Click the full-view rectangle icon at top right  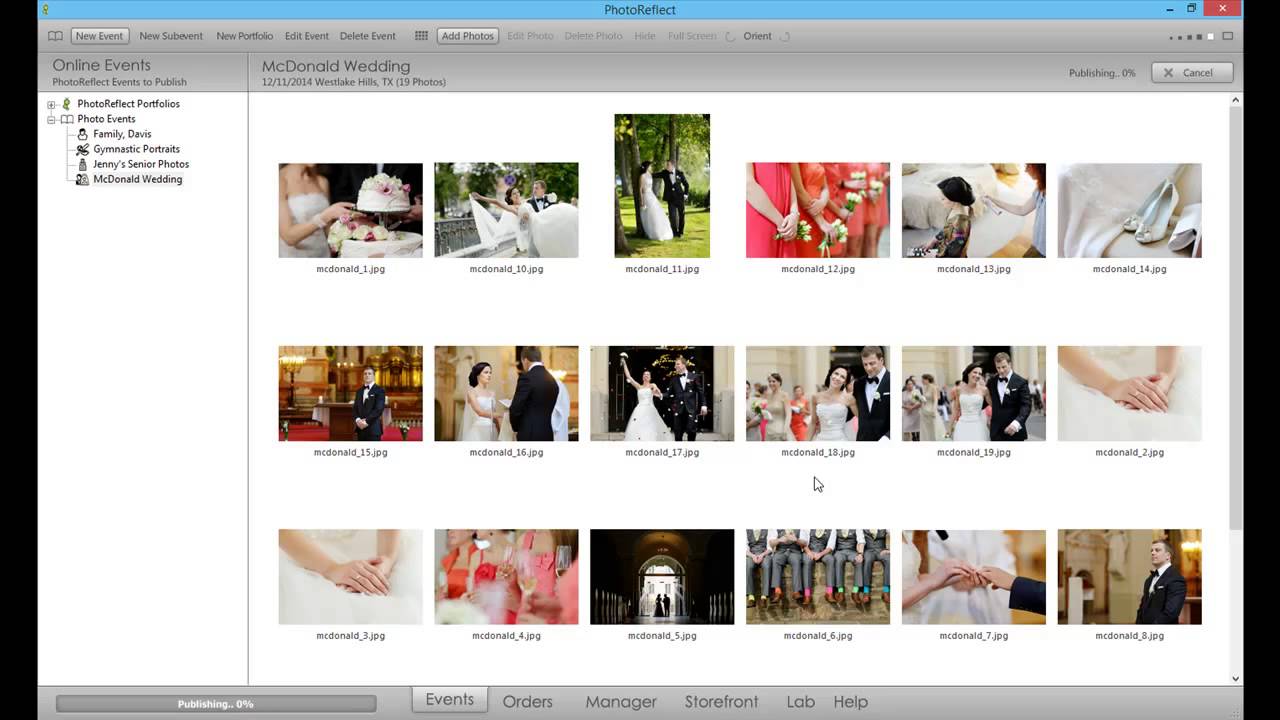1227,37
